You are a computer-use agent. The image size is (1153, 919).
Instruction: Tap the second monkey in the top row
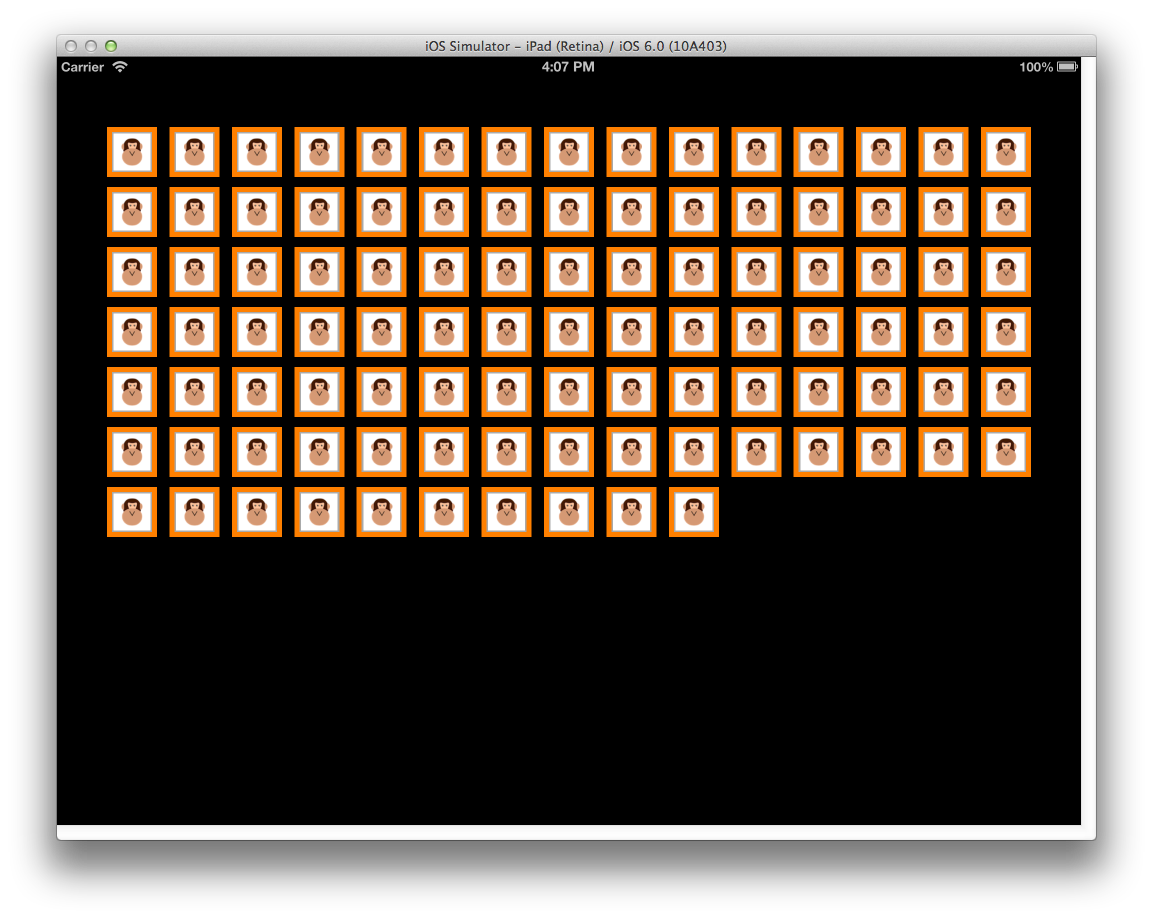(x=194, y=151)
